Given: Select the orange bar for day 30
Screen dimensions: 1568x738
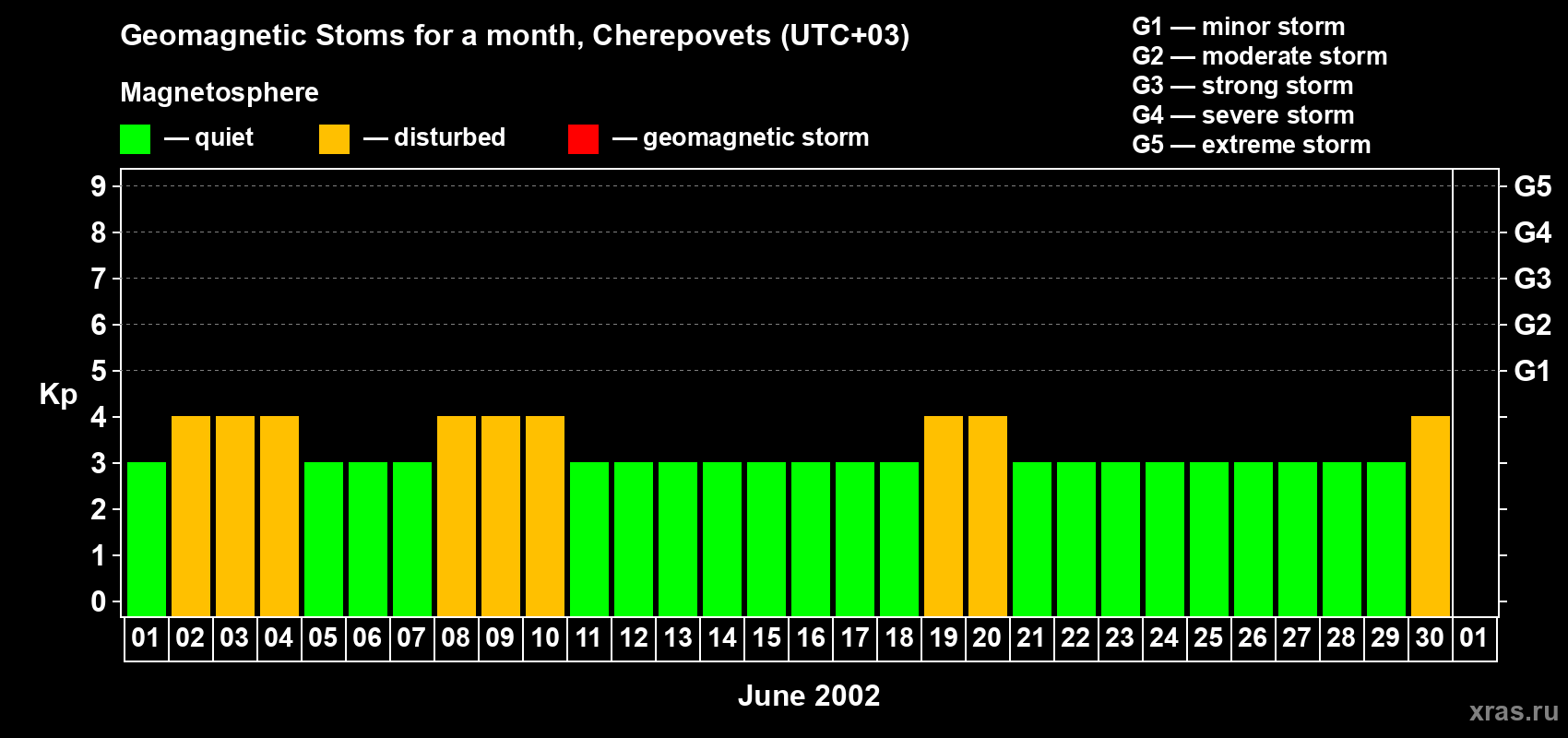Looking at the screenshot, I should click(1431, 516).
